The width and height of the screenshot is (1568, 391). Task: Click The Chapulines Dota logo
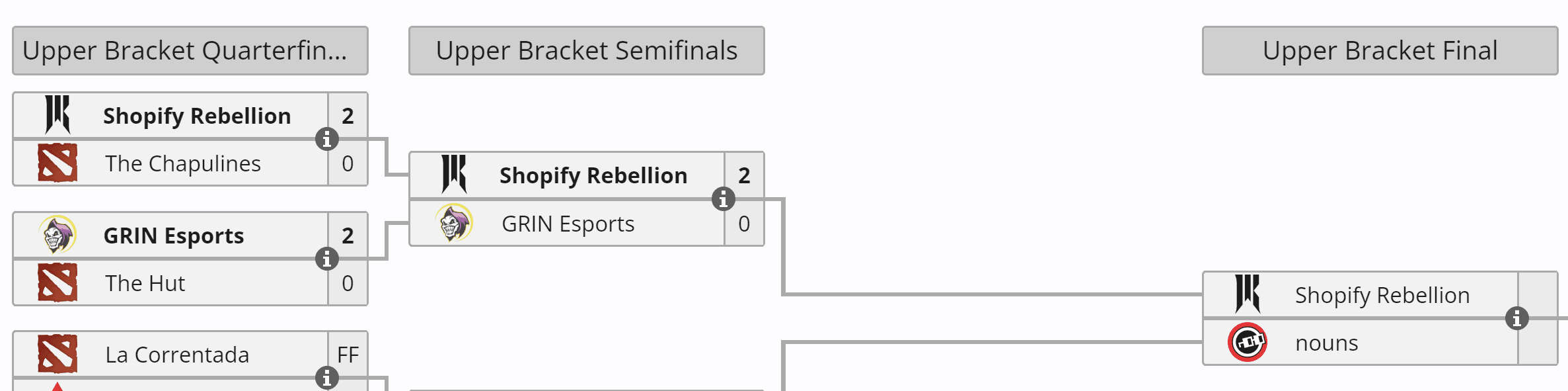pyautogui.click(x=57, y=163)
